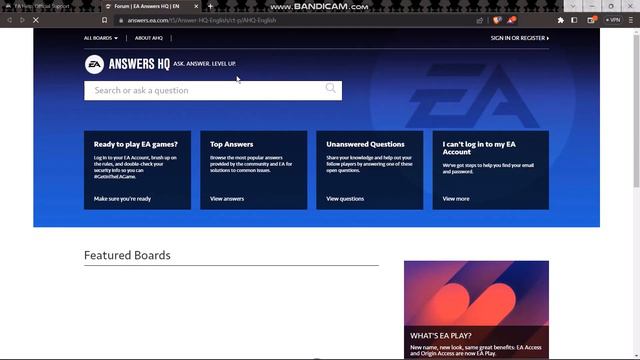
Task: Click View answers link
Action: pos(227,199)
